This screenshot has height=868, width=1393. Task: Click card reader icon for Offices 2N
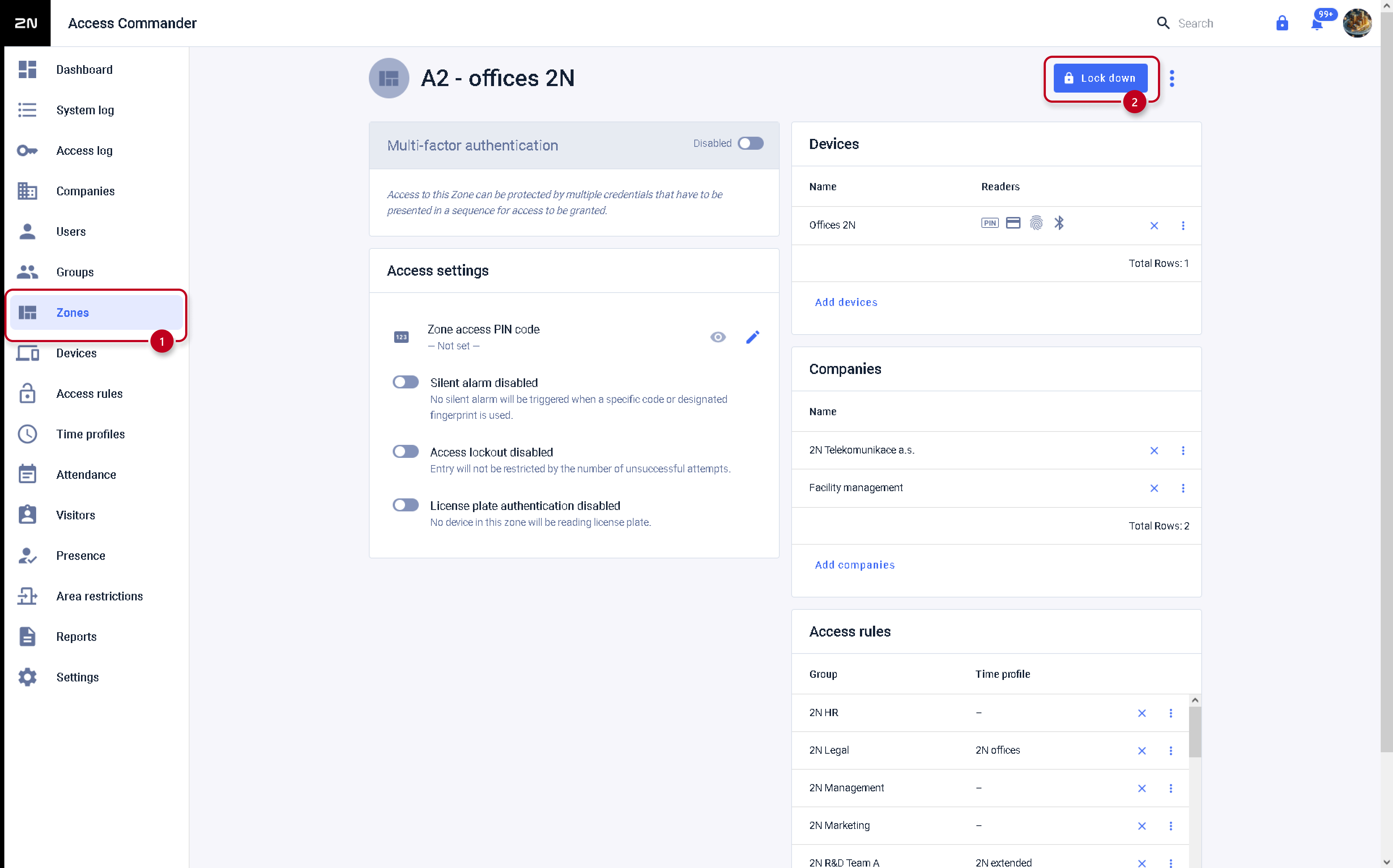[1013, 223]
